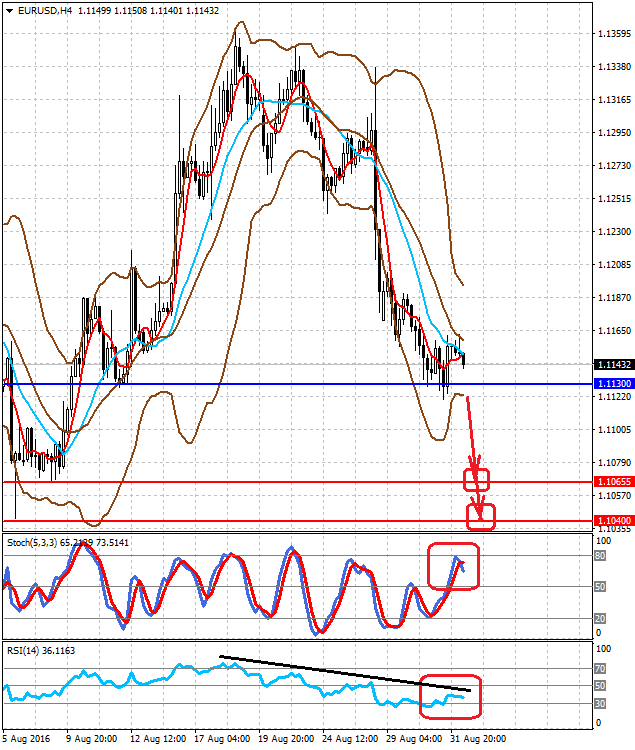Image resolution: width=635 pixels, height=750 pixels.
Task: Open the chart menu triangle beside EURUSD,H4
Action: pos(10,11)
